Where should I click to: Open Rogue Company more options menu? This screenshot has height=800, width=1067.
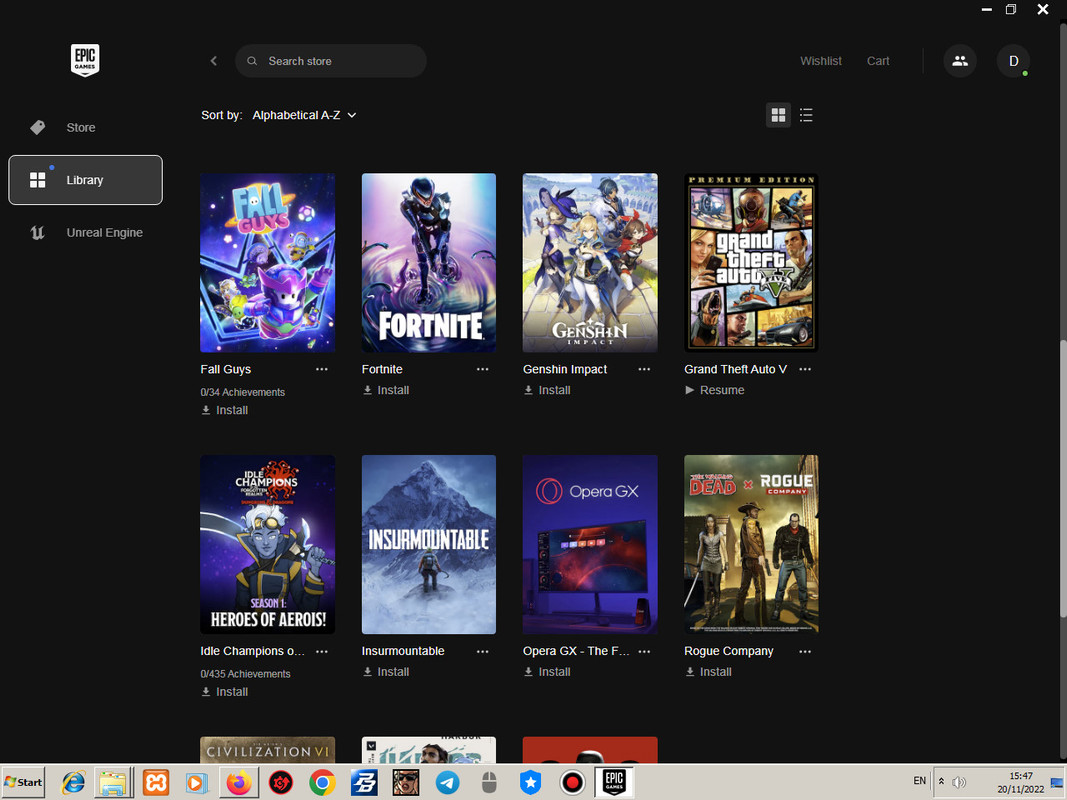805,652
